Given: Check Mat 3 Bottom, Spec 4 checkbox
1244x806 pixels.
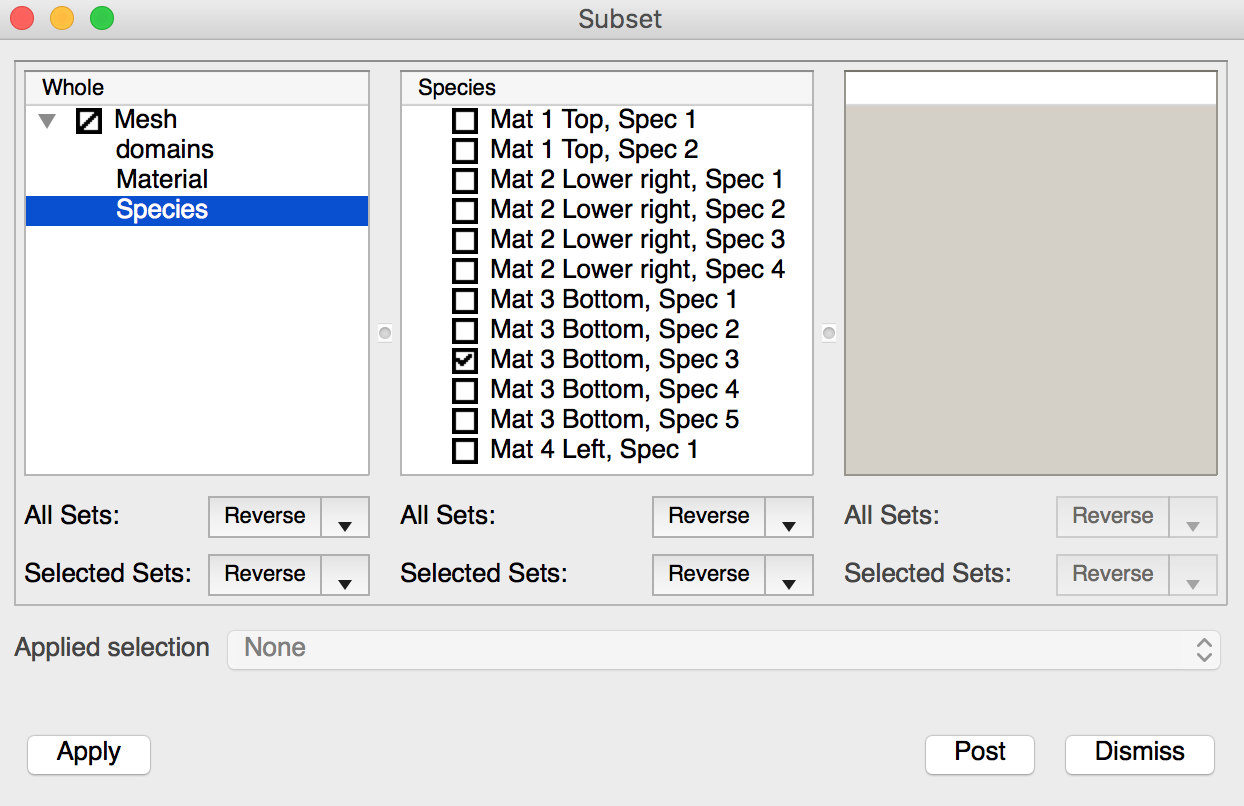Looking at the screenshot, I should point(465,391).
